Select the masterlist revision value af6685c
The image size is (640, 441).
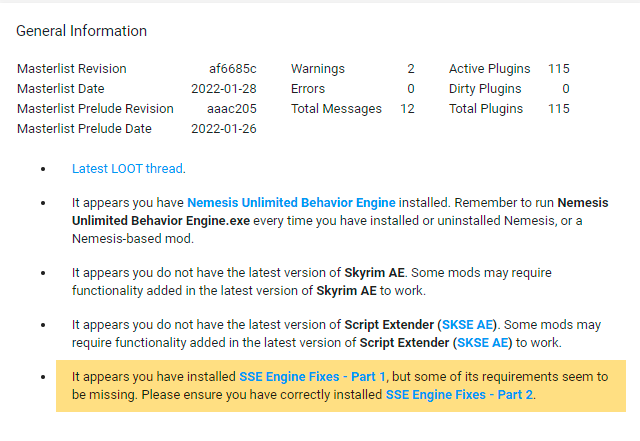pyautogui.click(x=233, y=69)
